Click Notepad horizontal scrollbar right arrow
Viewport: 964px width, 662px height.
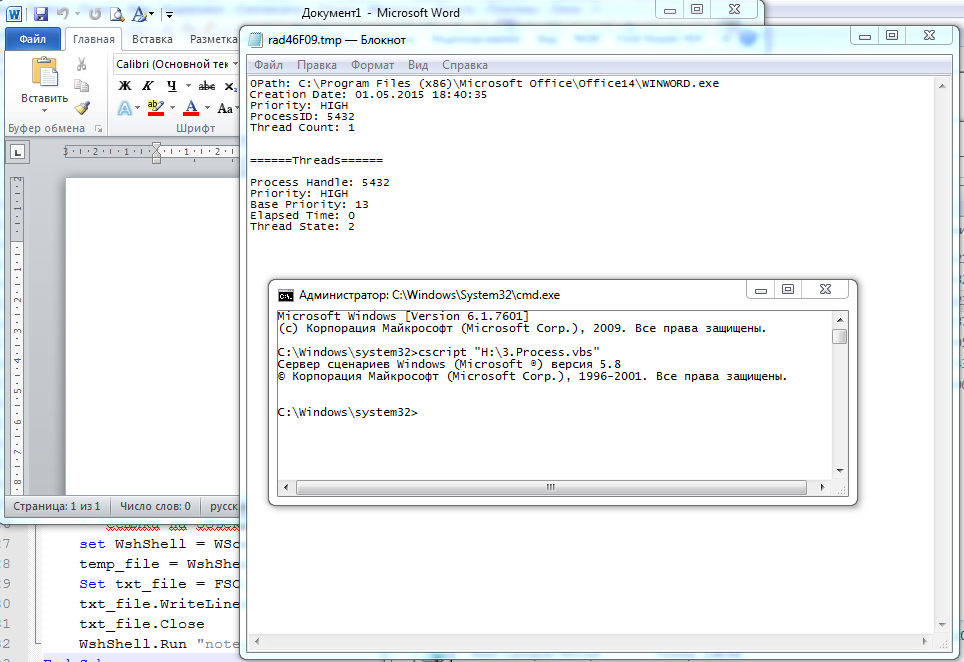point(924,642)
